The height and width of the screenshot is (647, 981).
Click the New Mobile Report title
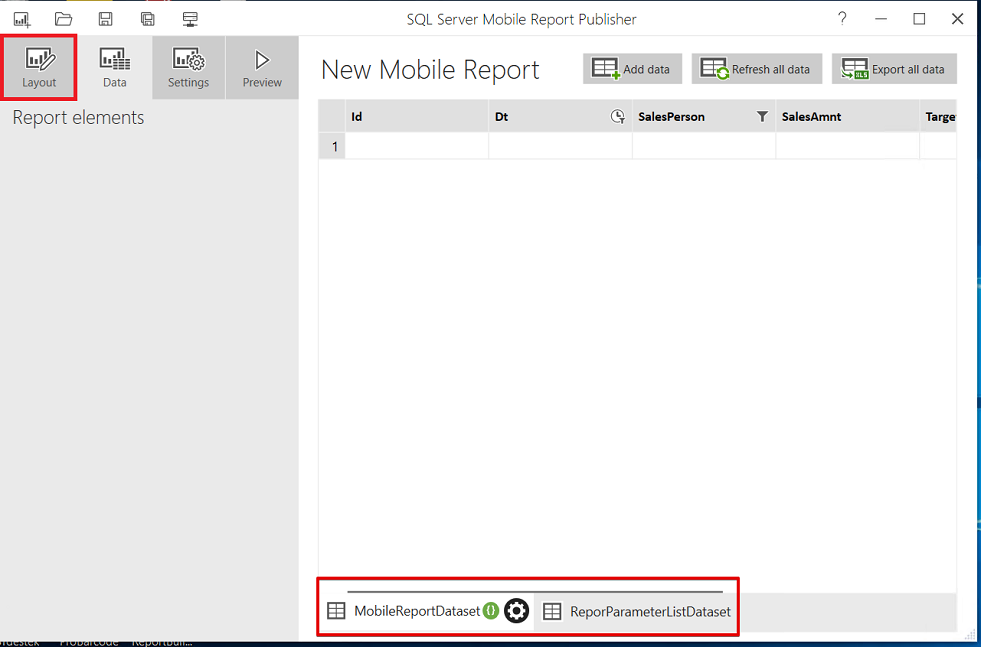point(430,69)
